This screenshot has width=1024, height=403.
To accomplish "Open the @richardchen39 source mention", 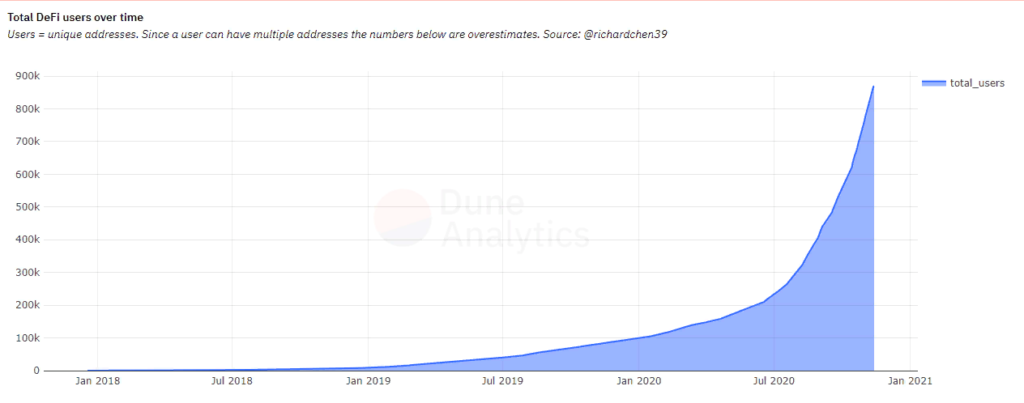I will (x=628, y=35).
